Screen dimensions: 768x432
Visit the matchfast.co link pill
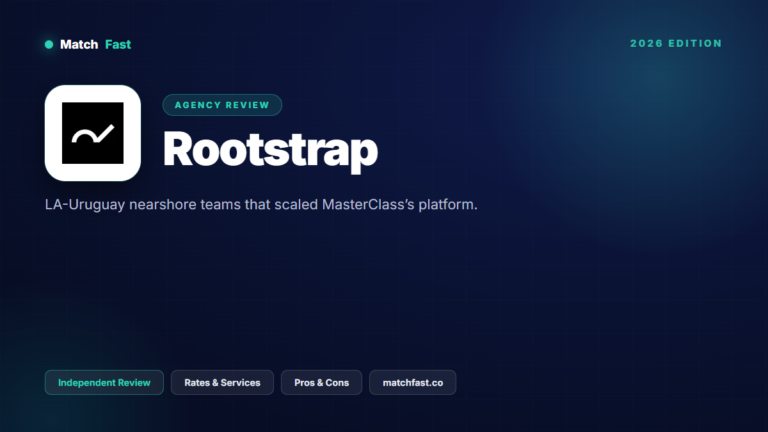pos(413,383)
